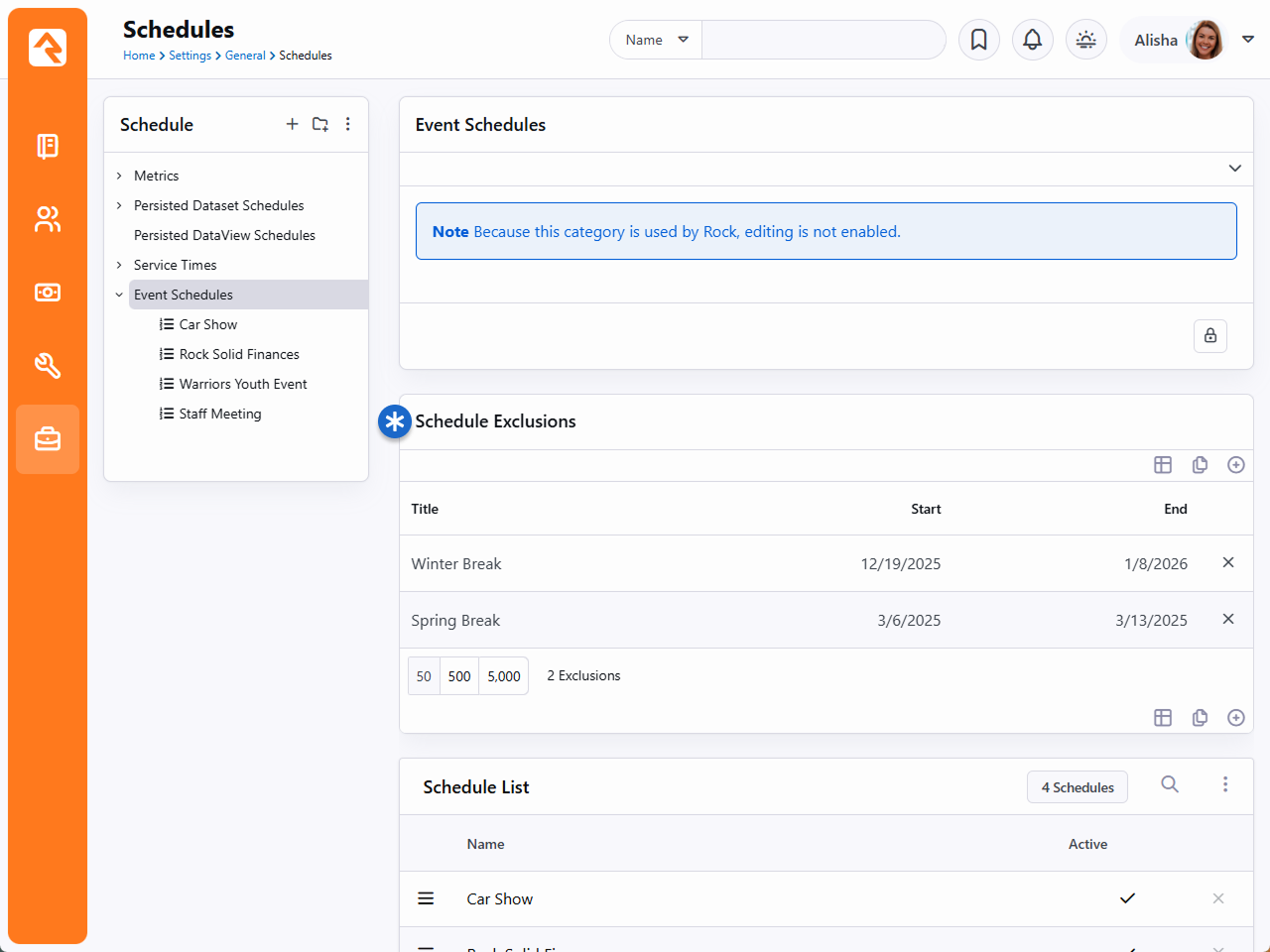Click the add category folder icon
This screenshot has width=1270, height=952.
[319, 124]
